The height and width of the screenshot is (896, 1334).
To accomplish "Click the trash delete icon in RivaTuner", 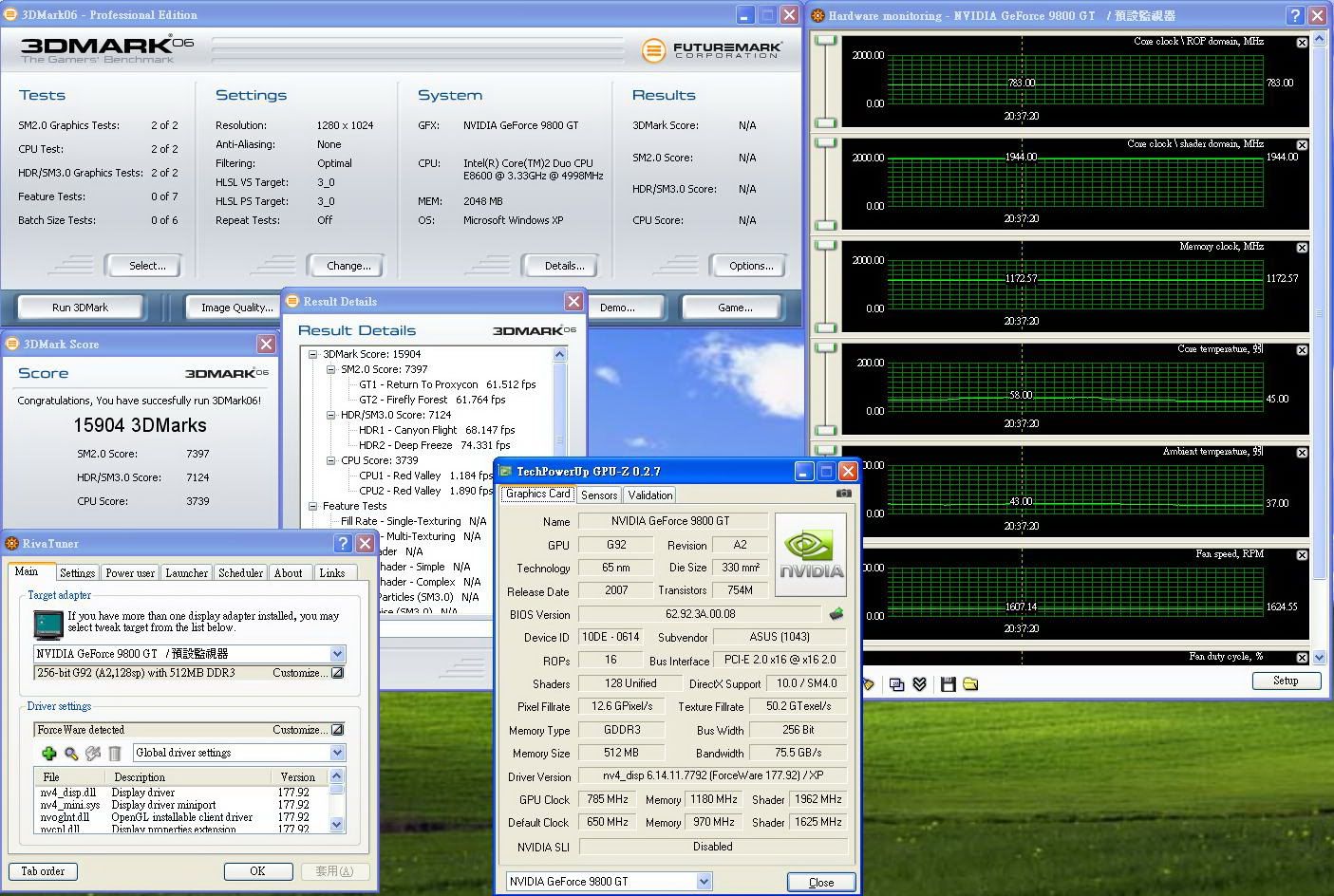I will [x=115, y=754].
